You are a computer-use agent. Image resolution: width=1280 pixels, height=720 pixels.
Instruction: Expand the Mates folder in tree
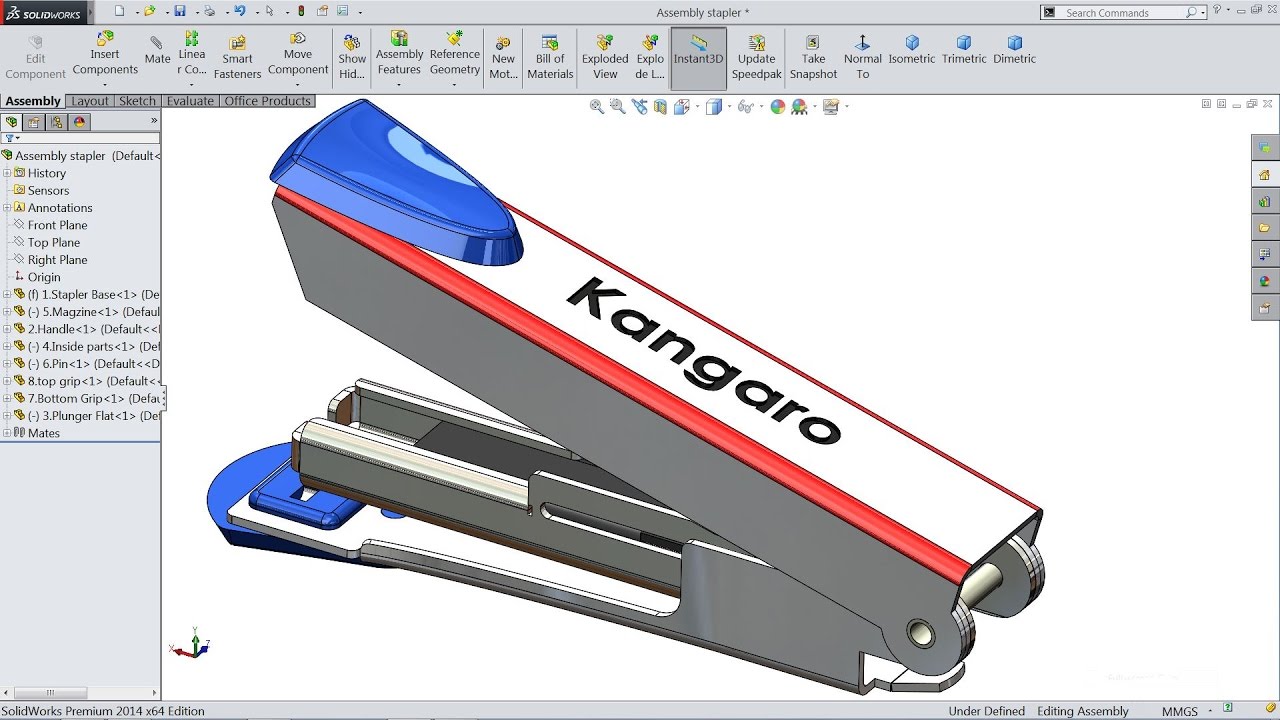coord(7,433)
